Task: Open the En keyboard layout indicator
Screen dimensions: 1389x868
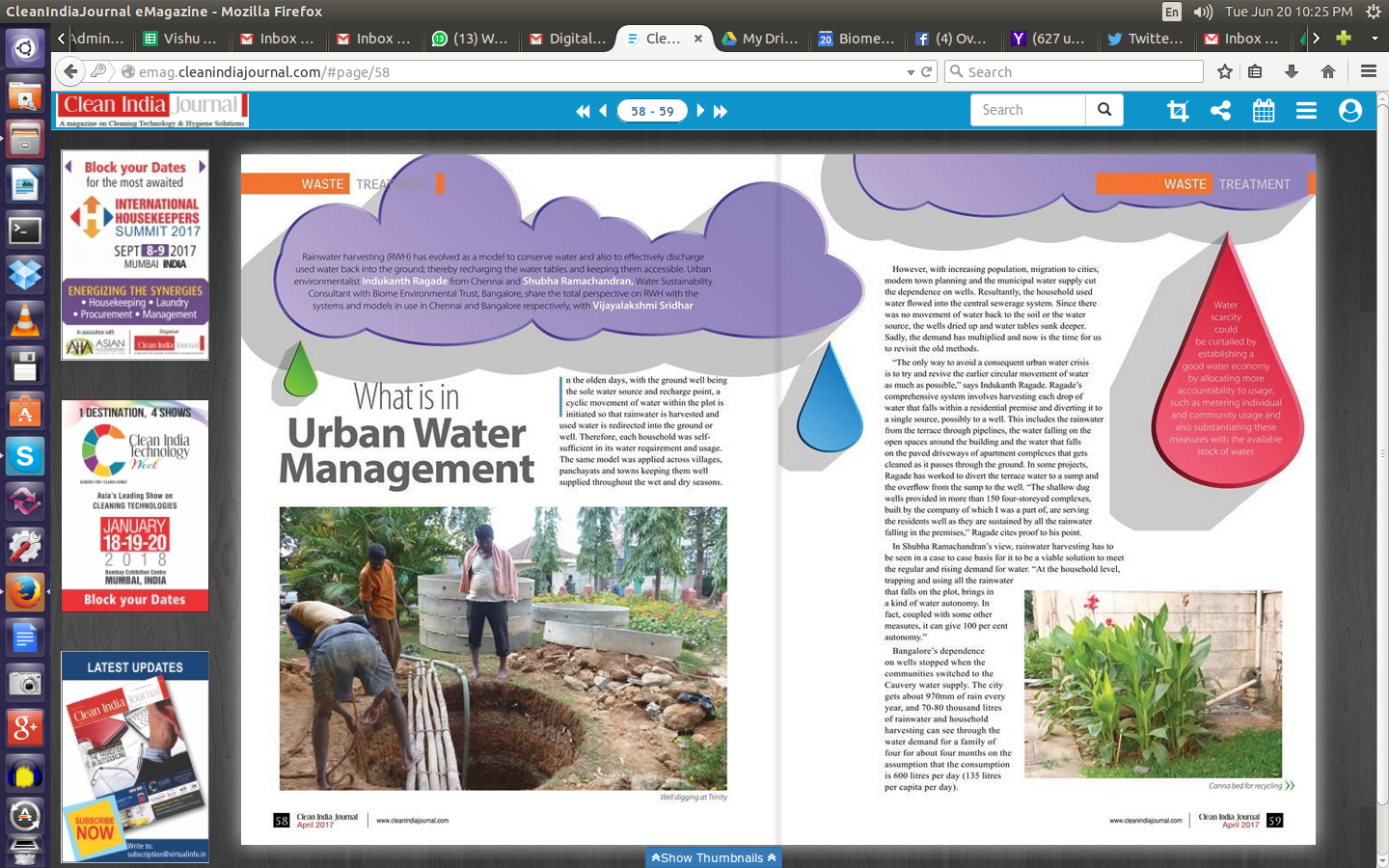Action: coord(1172,12)
